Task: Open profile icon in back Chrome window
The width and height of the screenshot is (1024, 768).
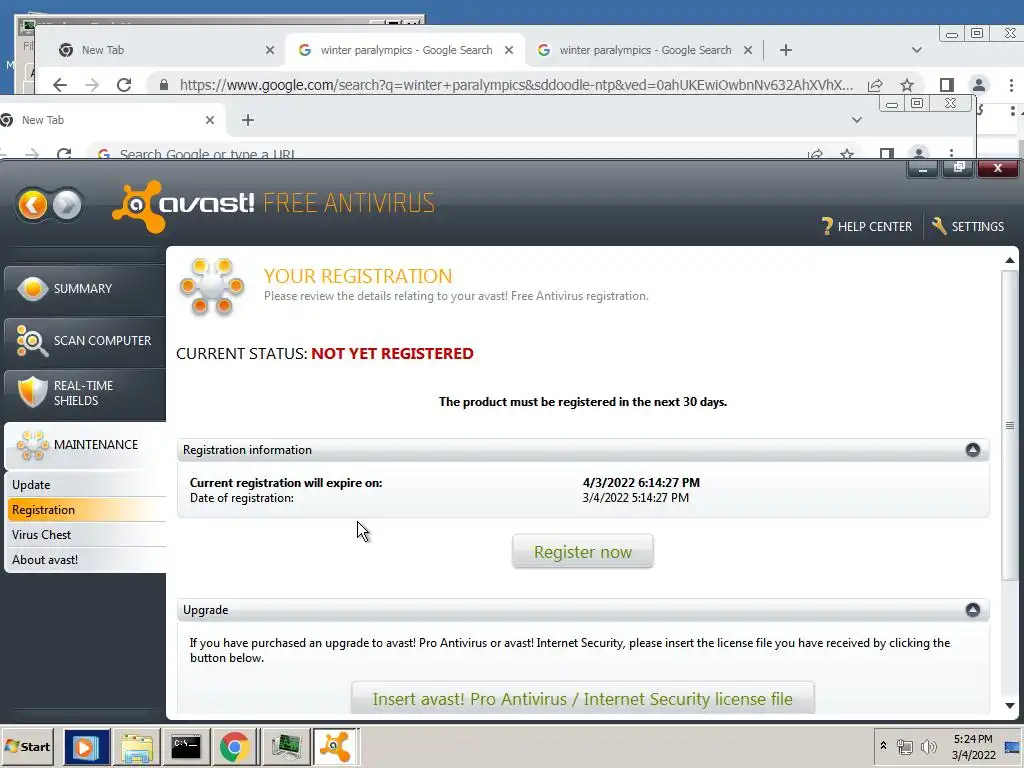Action: 978,85
